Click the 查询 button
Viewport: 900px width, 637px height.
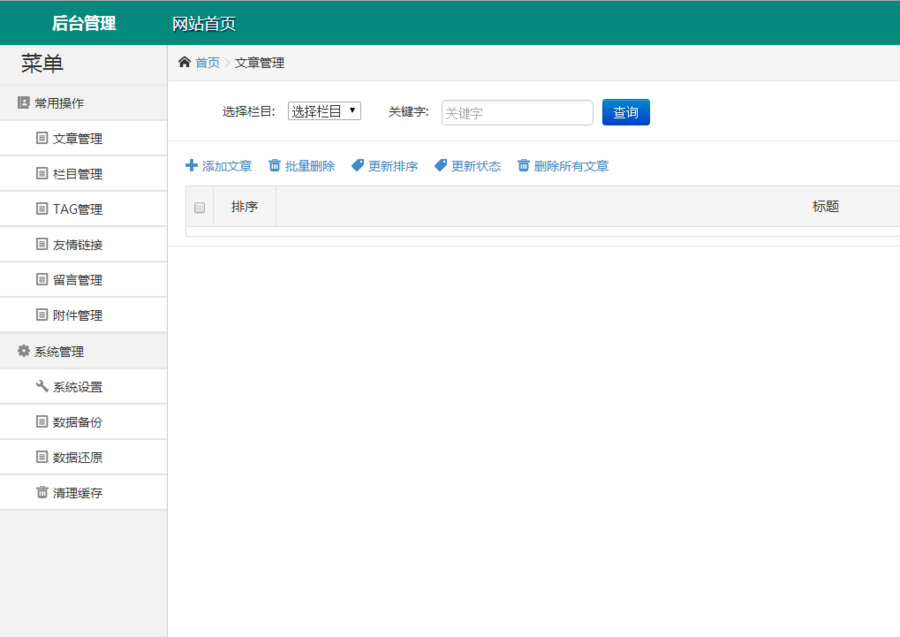625,112
